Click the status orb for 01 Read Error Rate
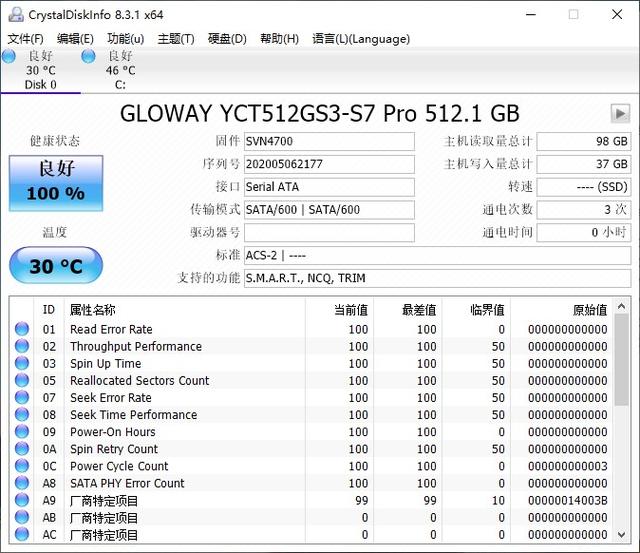Screen dimensions: 640x553 click(x=22, y=329)
